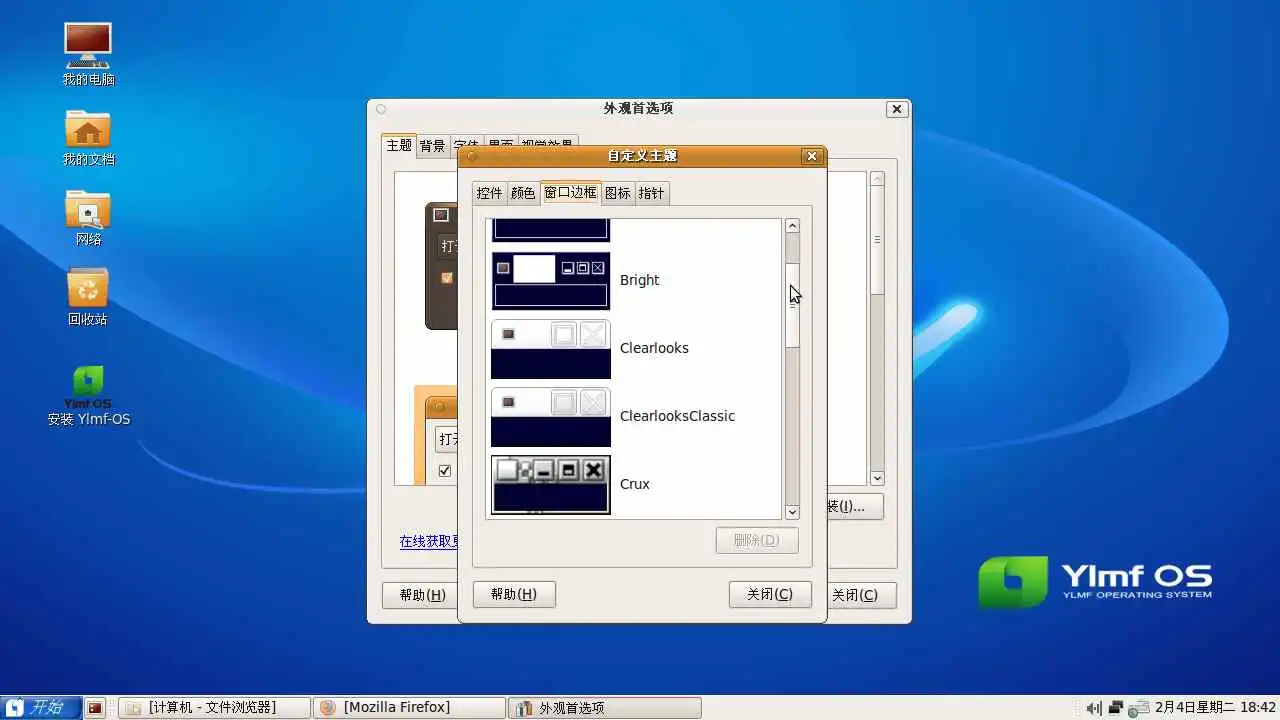Viewport: 1280px width, 720px height.
Task: Click the window border list scrollbar thumb
Action: coord(793,305)
